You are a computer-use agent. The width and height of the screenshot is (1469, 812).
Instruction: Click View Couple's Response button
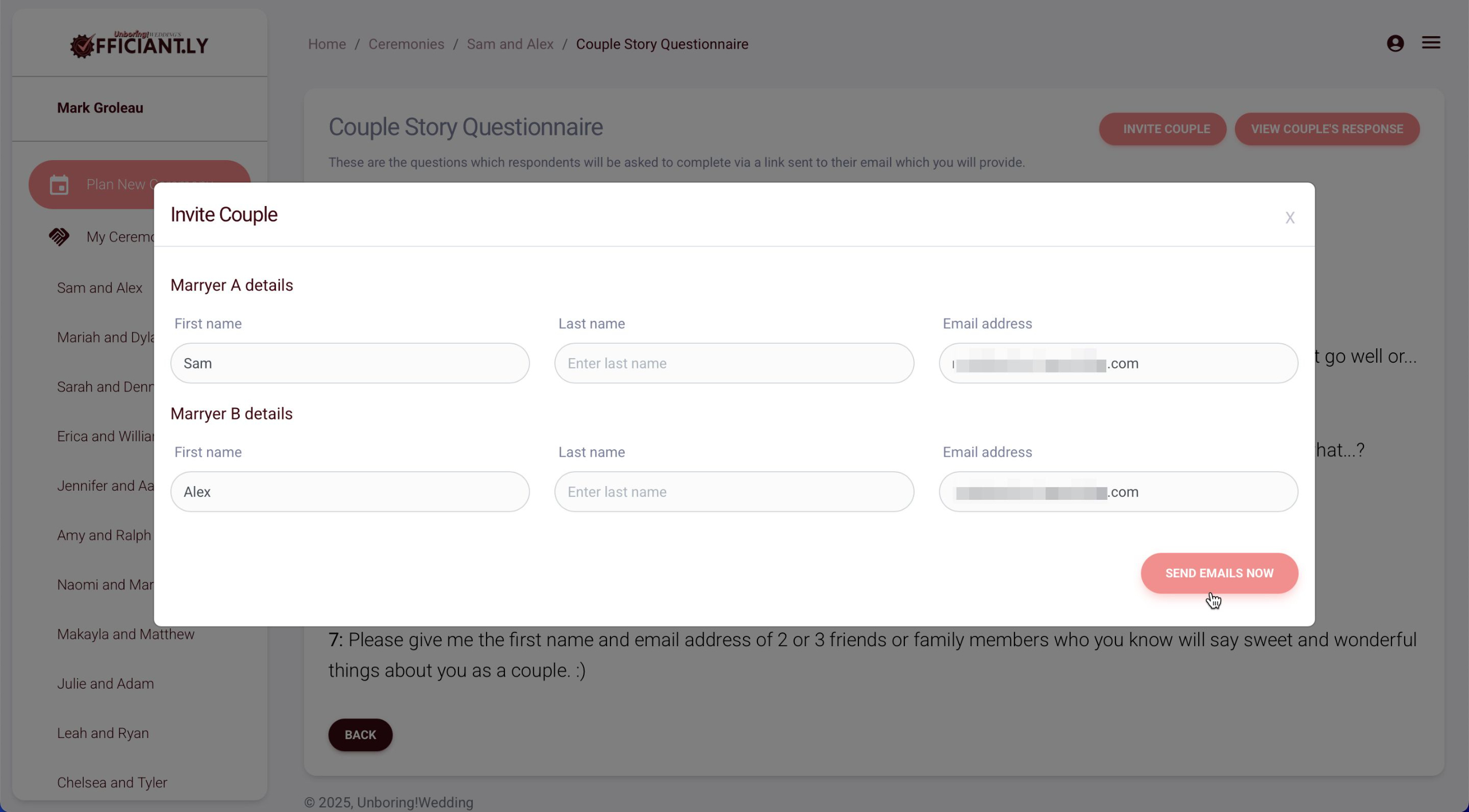click(1326, 129)
